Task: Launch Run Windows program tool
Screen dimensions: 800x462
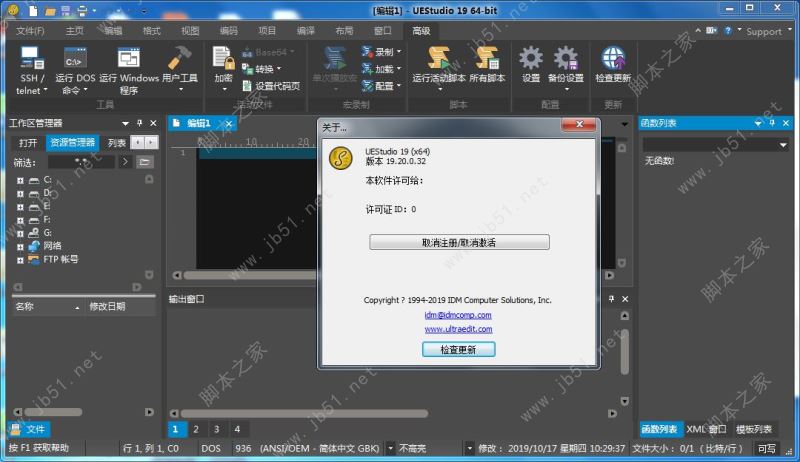Action: coord(129,70)
